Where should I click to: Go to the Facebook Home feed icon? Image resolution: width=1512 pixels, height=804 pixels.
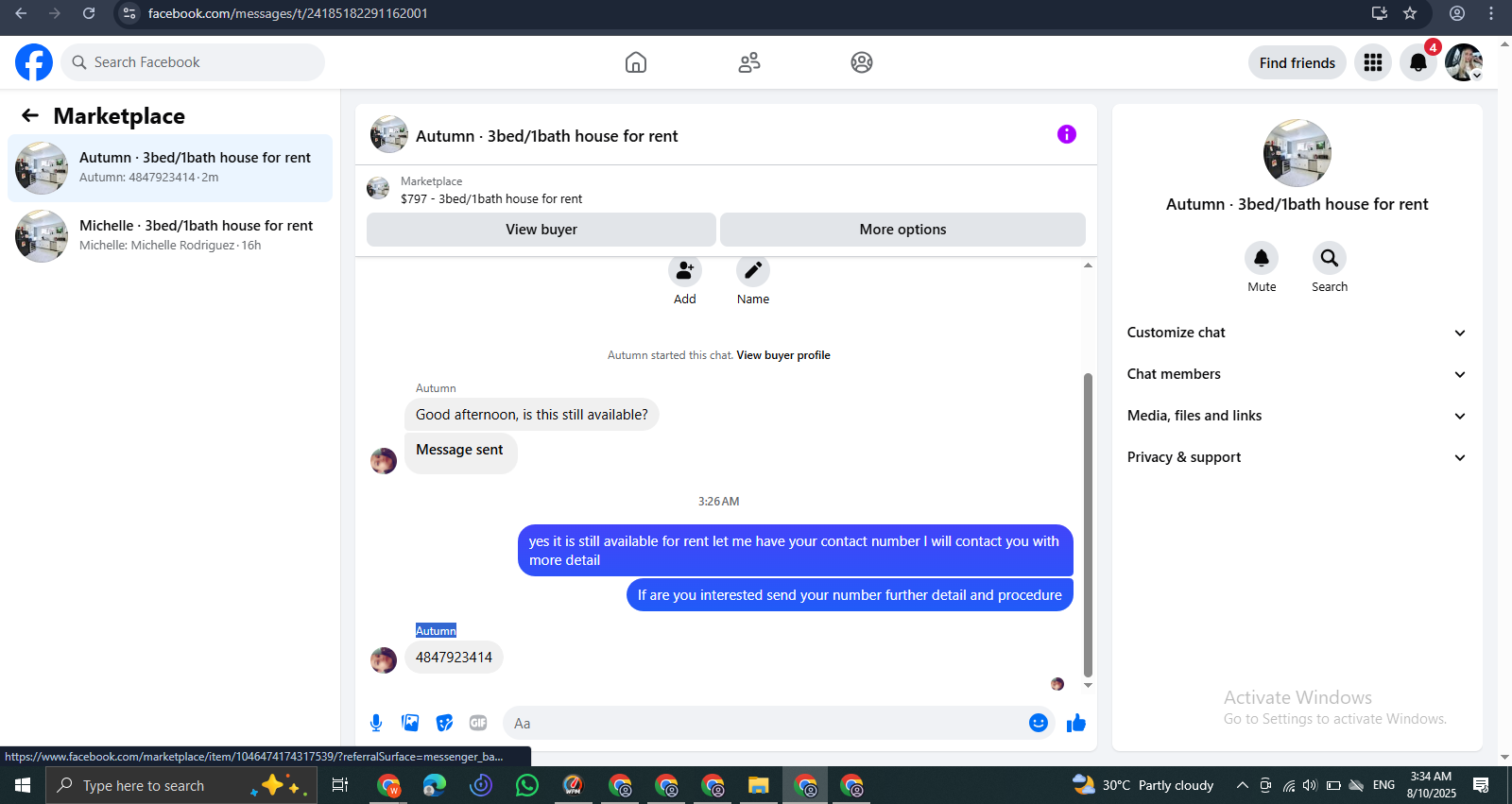point(636,62)
